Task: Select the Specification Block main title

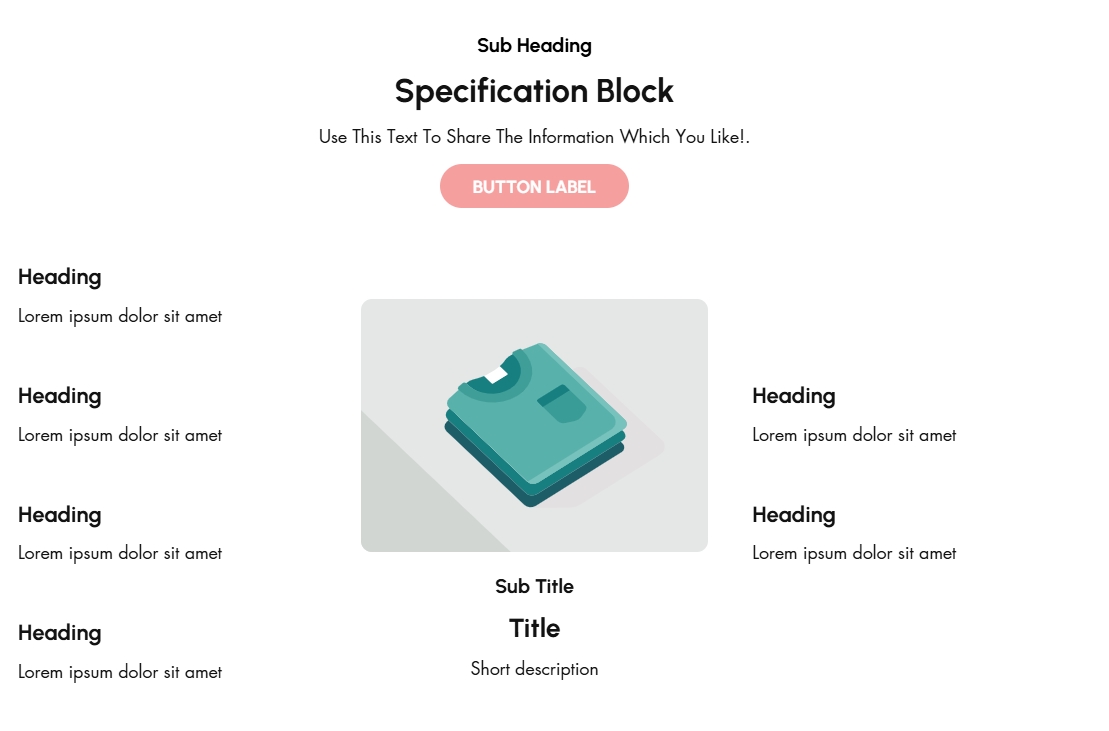Action: coord(534,91)
